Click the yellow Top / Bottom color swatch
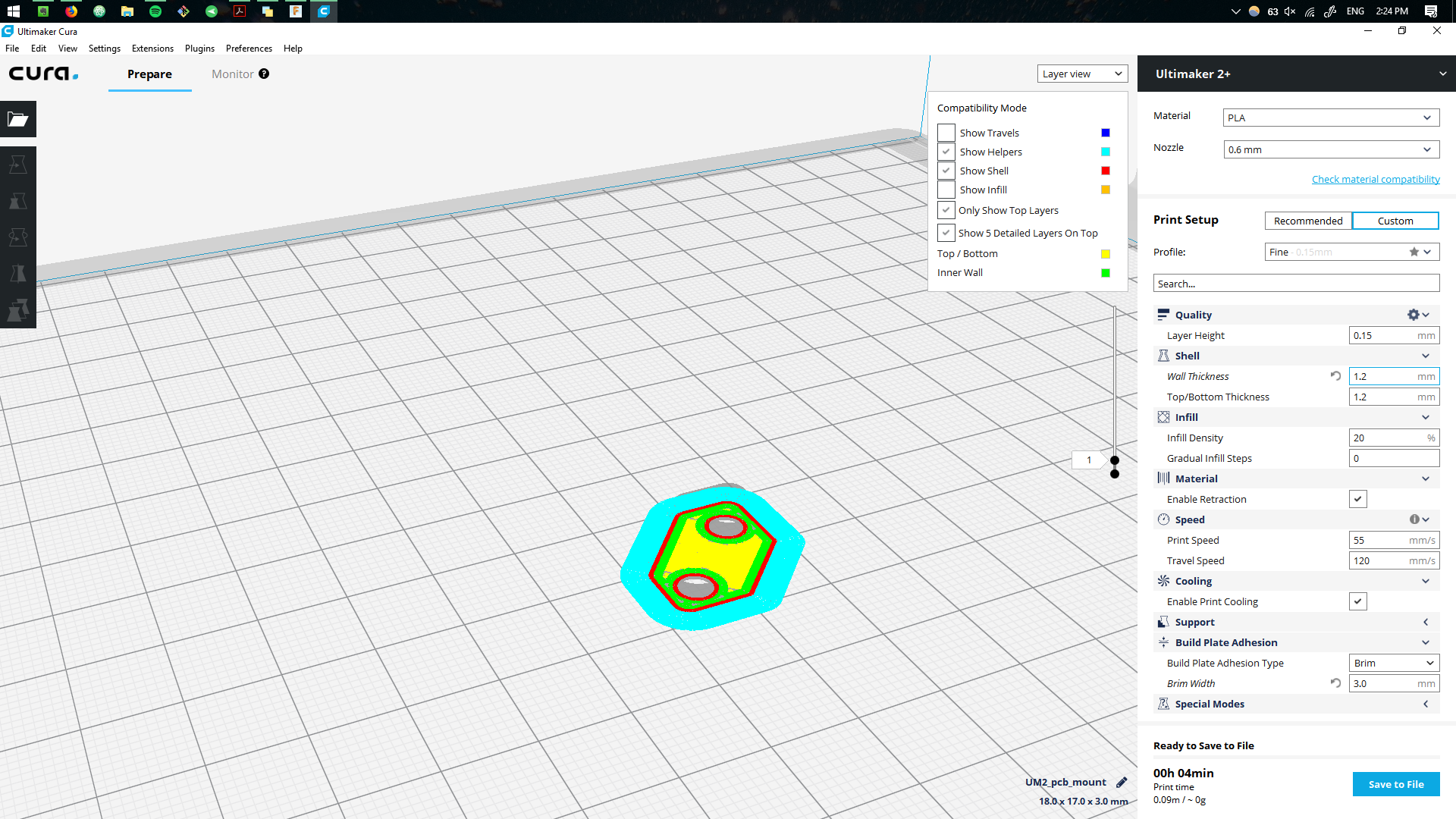The height and width of the screenshot is (819, 1456). click(1105, 254)
